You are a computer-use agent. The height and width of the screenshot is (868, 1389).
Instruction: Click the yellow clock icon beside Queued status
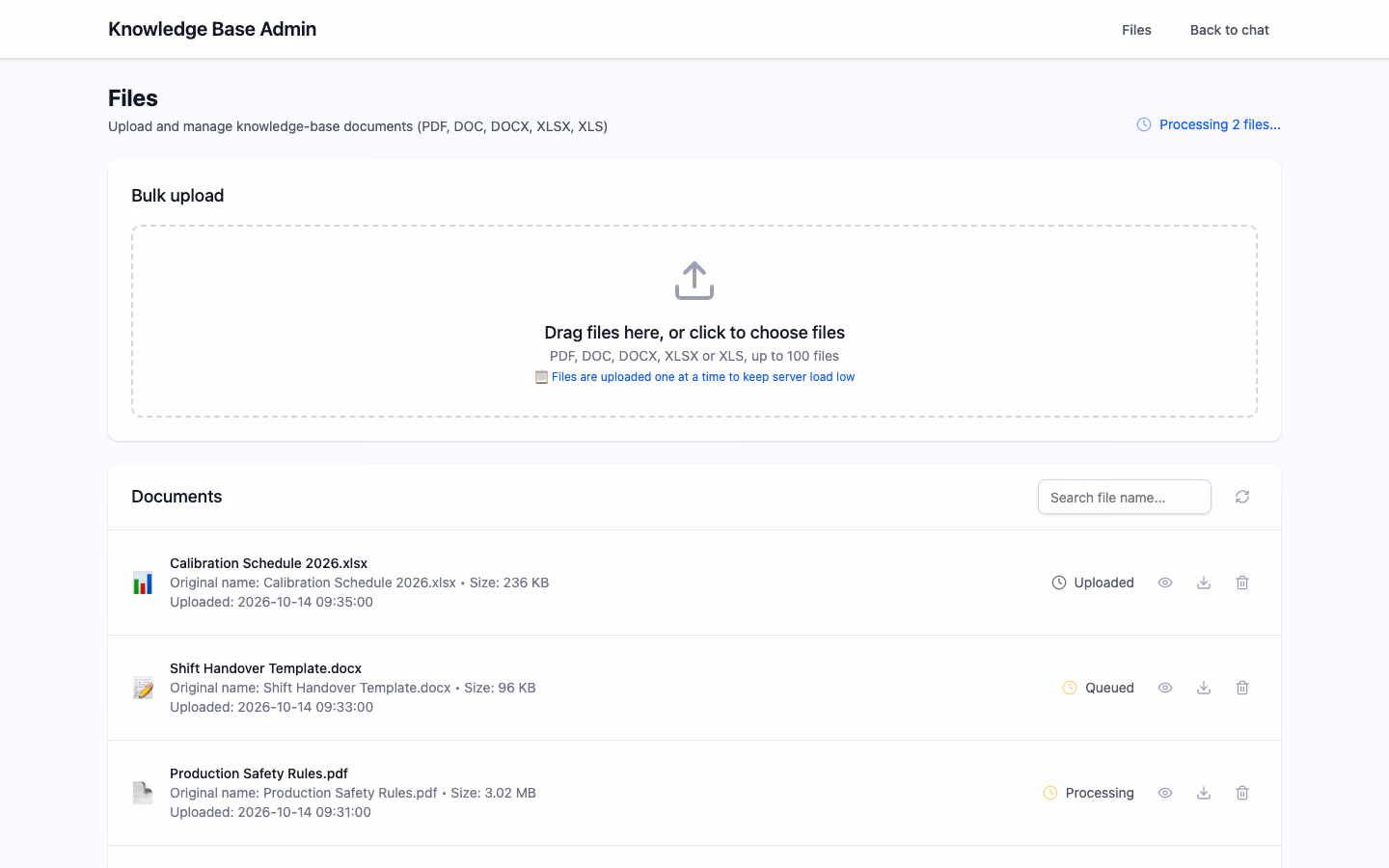tap(1070, 688)
